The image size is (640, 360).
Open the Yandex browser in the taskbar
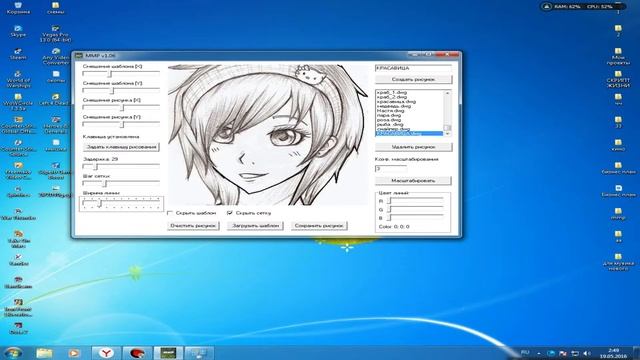(x=106, y=353)
